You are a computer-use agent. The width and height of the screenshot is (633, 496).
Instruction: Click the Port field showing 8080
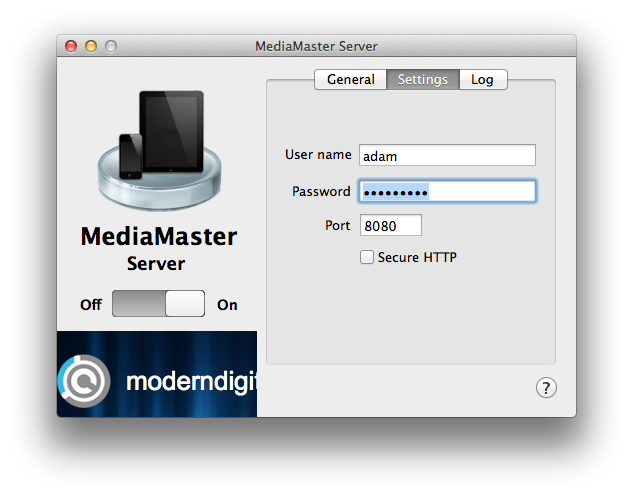click(x=391, y=225)
